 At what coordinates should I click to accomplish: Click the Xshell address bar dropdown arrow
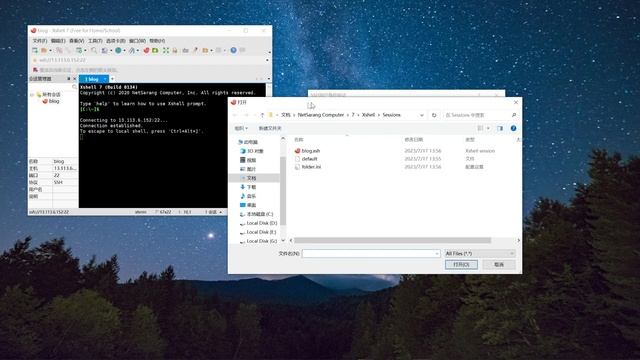click(267, 60)
